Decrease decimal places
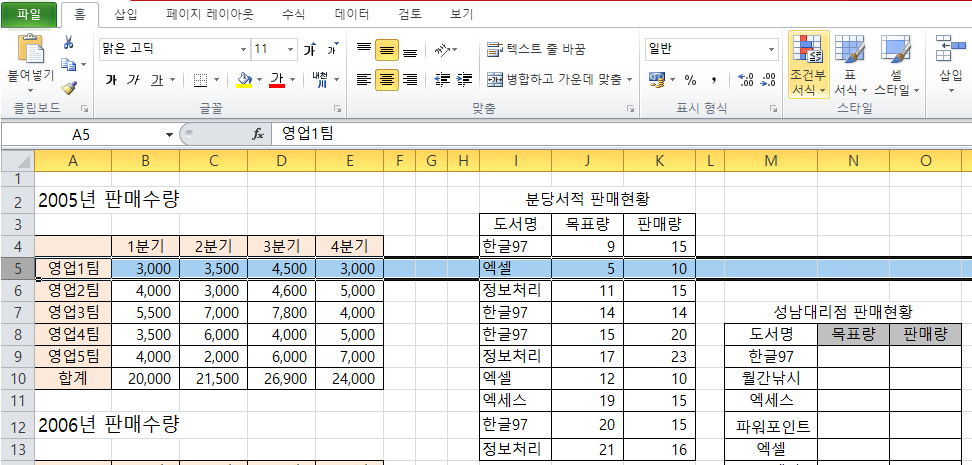This screenshot has width=972, height=465. (768, 80)
